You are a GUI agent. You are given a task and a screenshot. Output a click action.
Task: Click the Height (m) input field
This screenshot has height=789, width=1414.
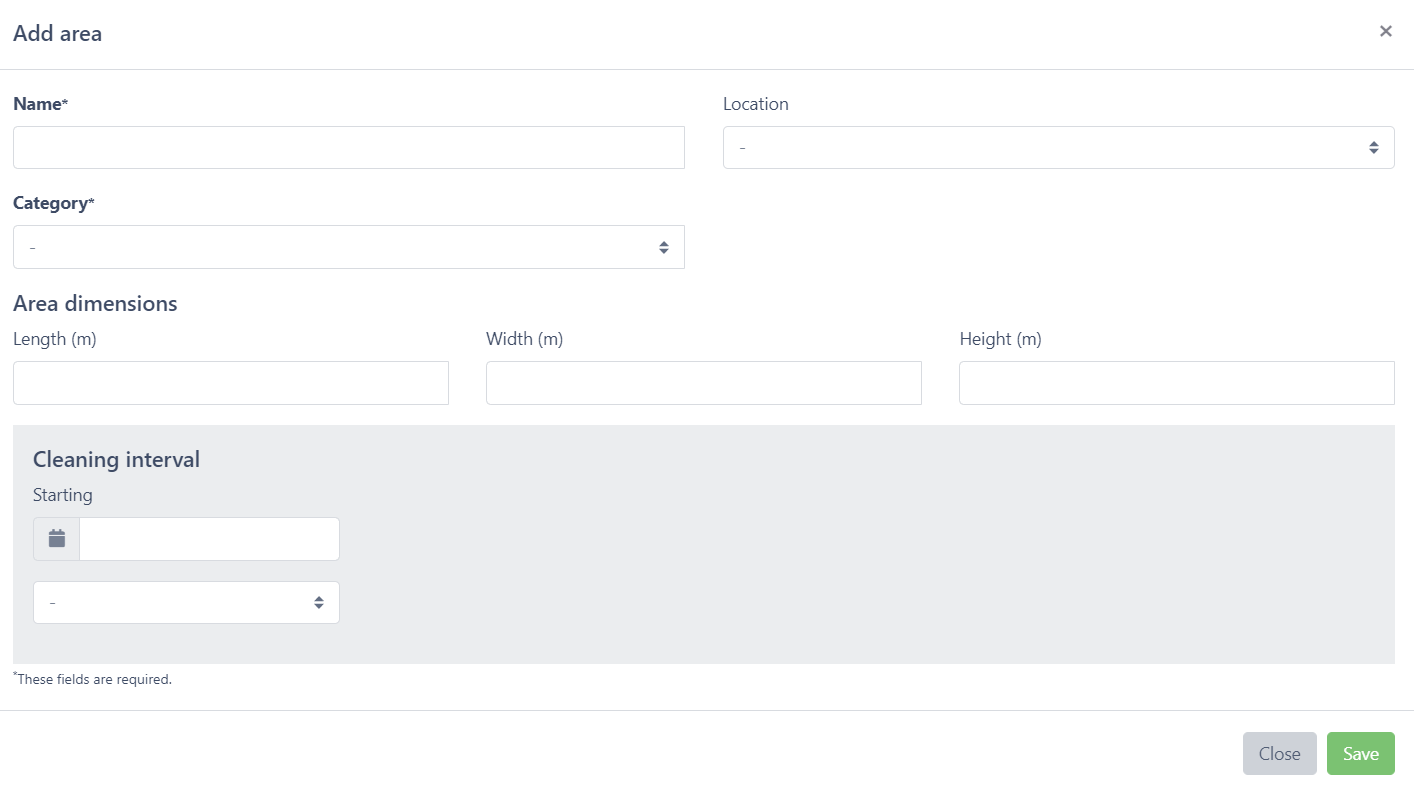coord(1176,383)
